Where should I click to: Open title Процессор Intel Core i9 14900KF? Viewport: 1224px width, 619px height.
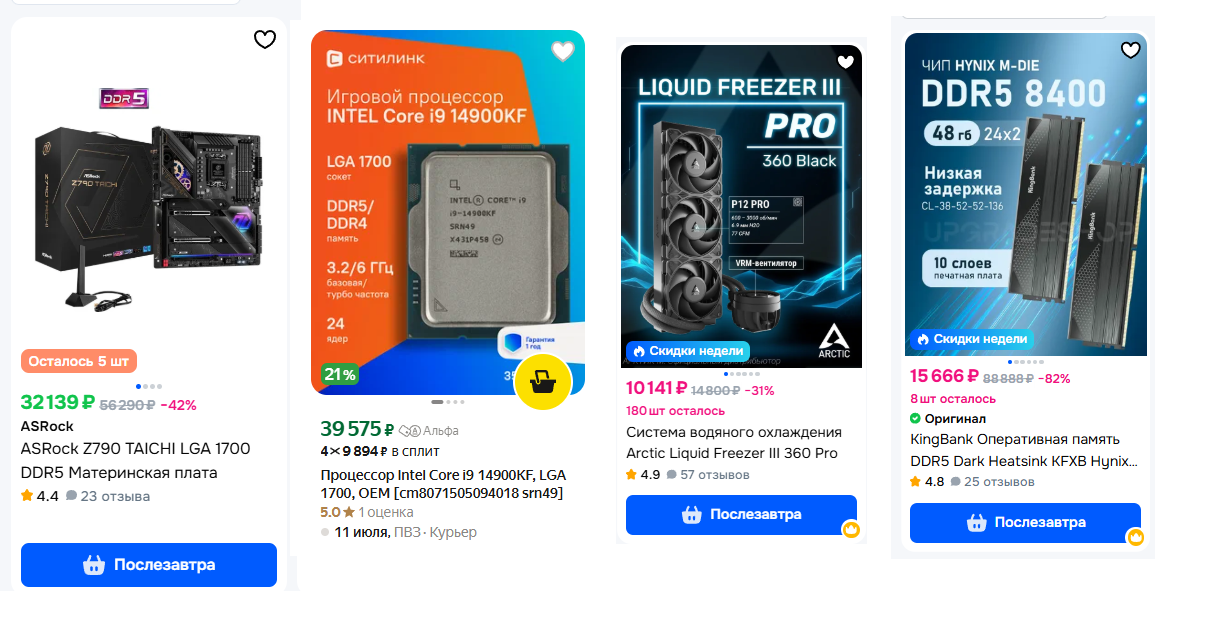[443, 484]
